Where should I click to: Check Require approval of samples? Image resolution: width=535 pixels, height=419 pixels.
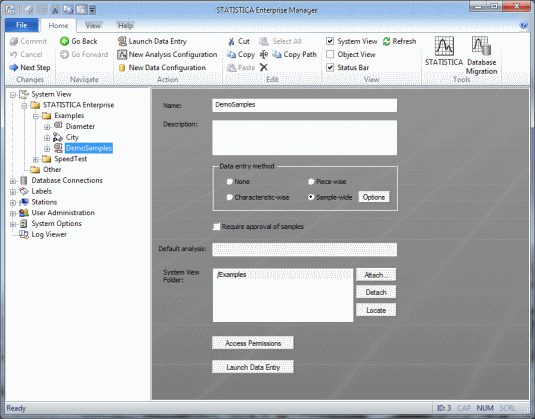pos(216,227)
